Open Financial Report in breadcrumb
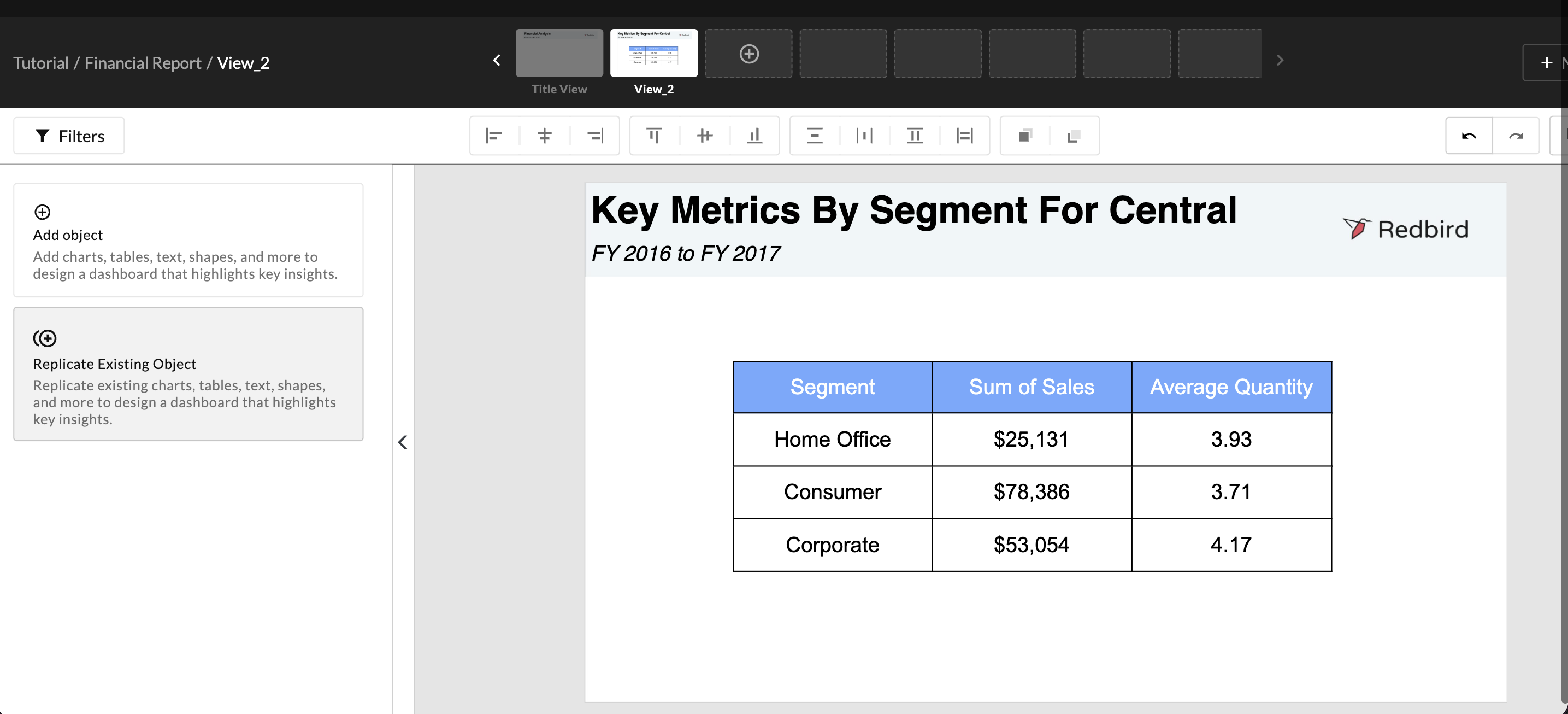The width and height of the screenshot is (1568, 714). pyautogui.click(x=143, y=63)
